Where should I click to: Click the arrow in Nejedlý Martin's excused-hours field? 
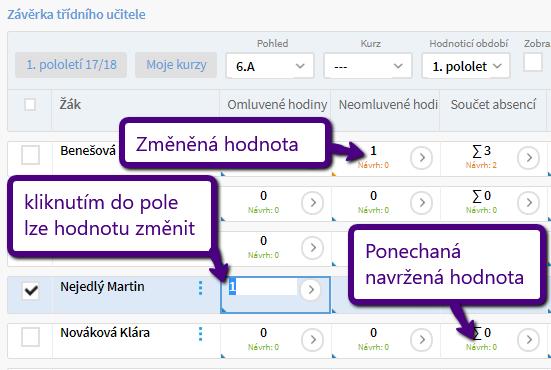tap(310, 290)
